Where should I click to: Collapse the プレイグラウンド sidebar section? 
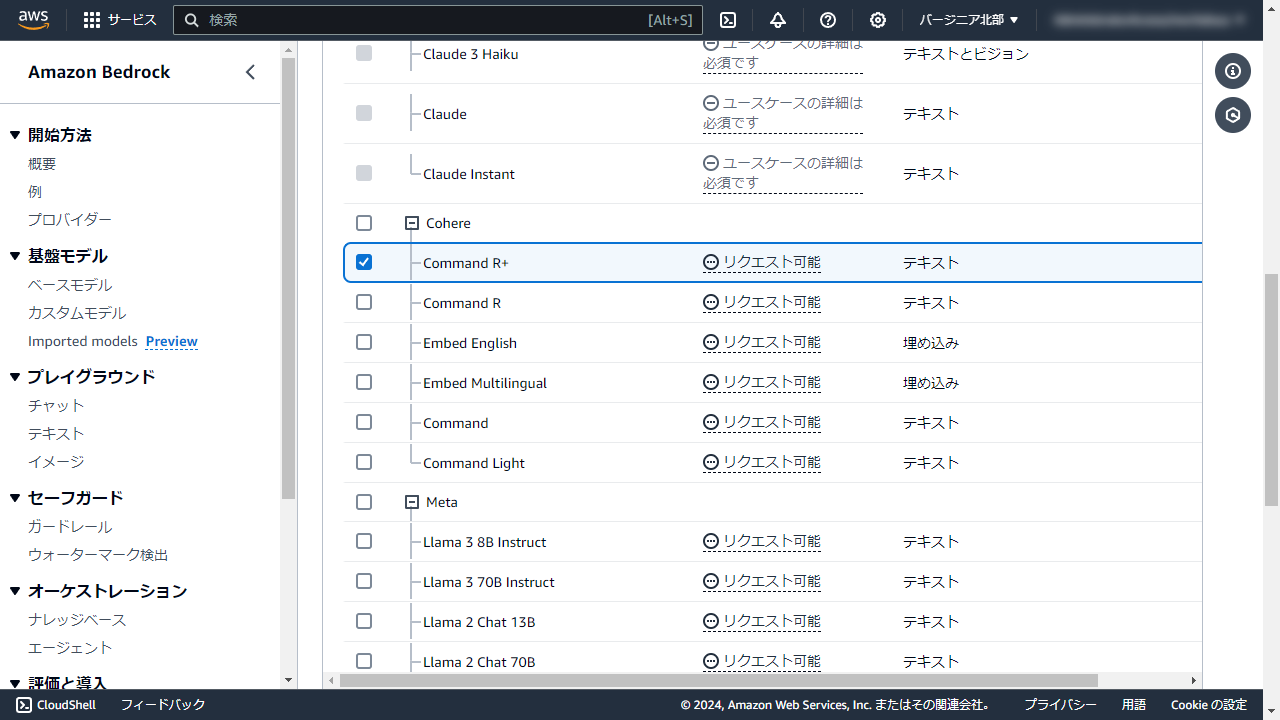coord(15,377)
